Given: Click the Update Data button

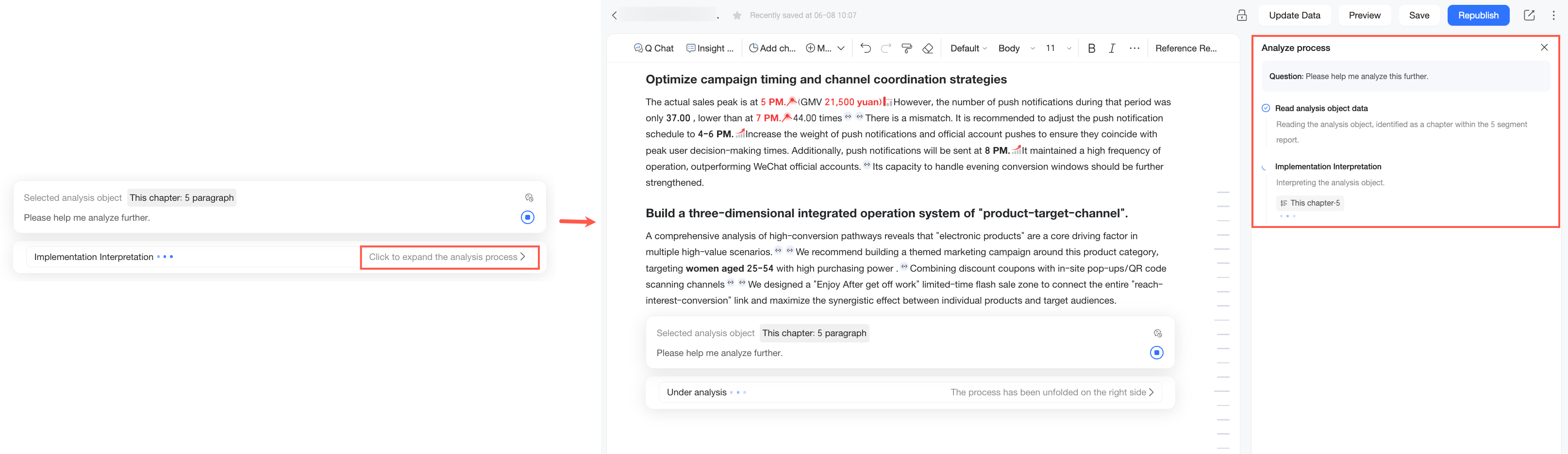Looking at the screenshot, I should [1294, 15].
